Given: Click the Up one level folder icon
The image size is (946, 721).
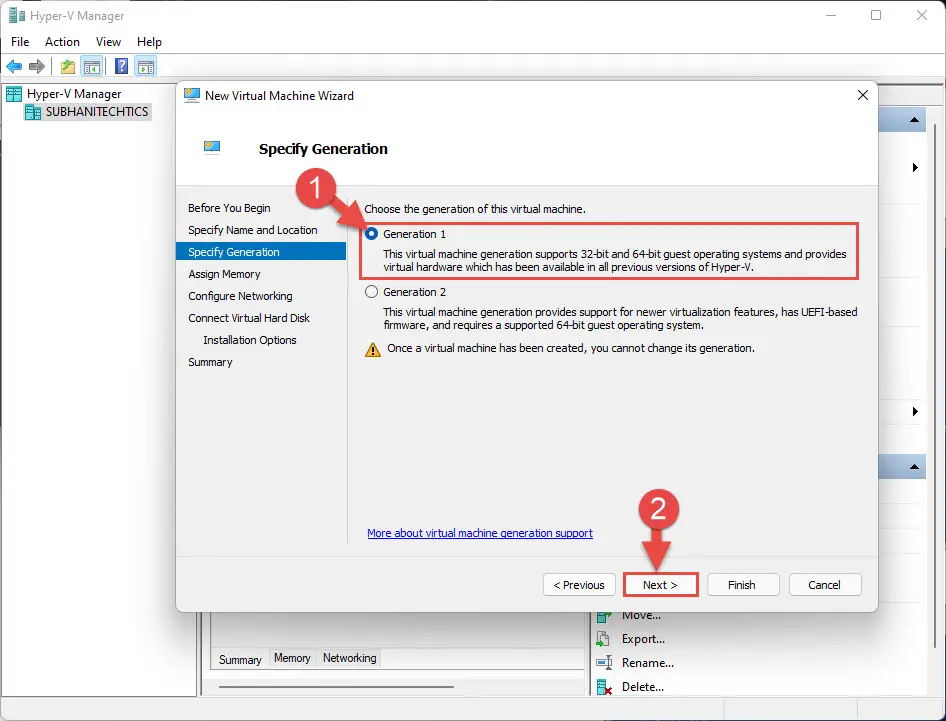Looking at the screenshot, I should [x=68, y=66].
